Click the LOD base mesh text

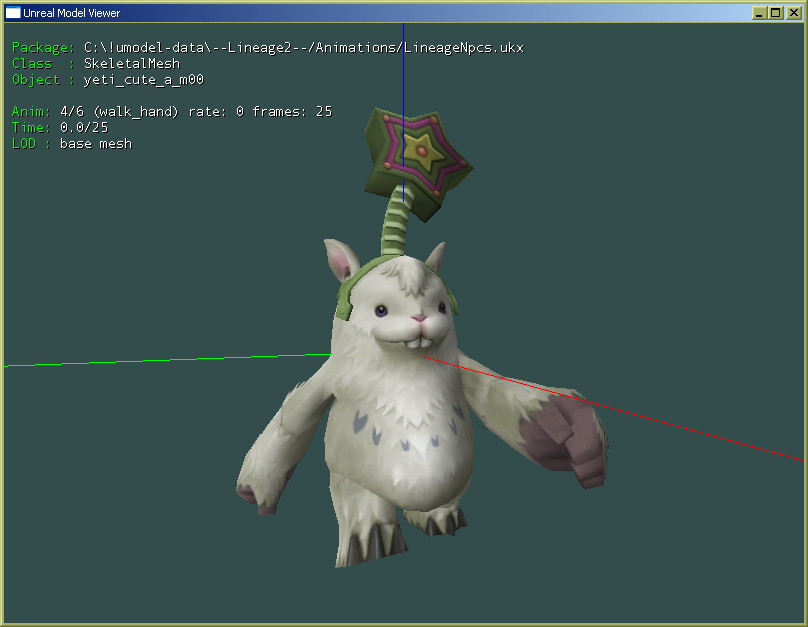coord(72,143)
